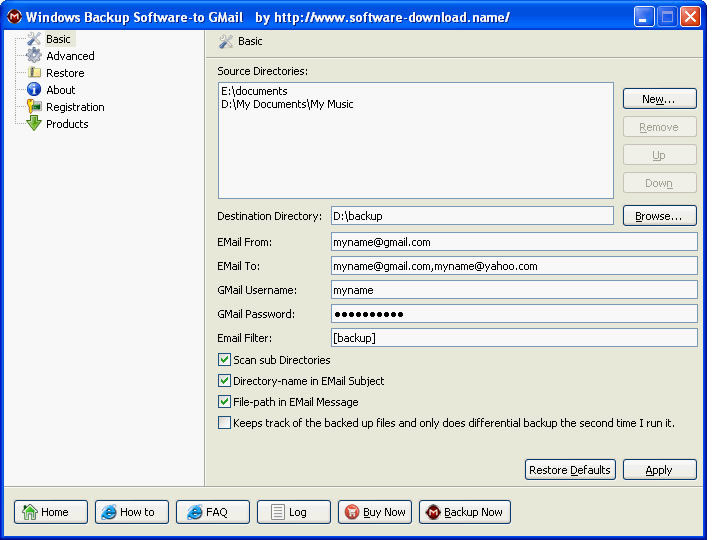View the Log
The height and width of the screenshot is (540, 720).
(x=294, y=512)
